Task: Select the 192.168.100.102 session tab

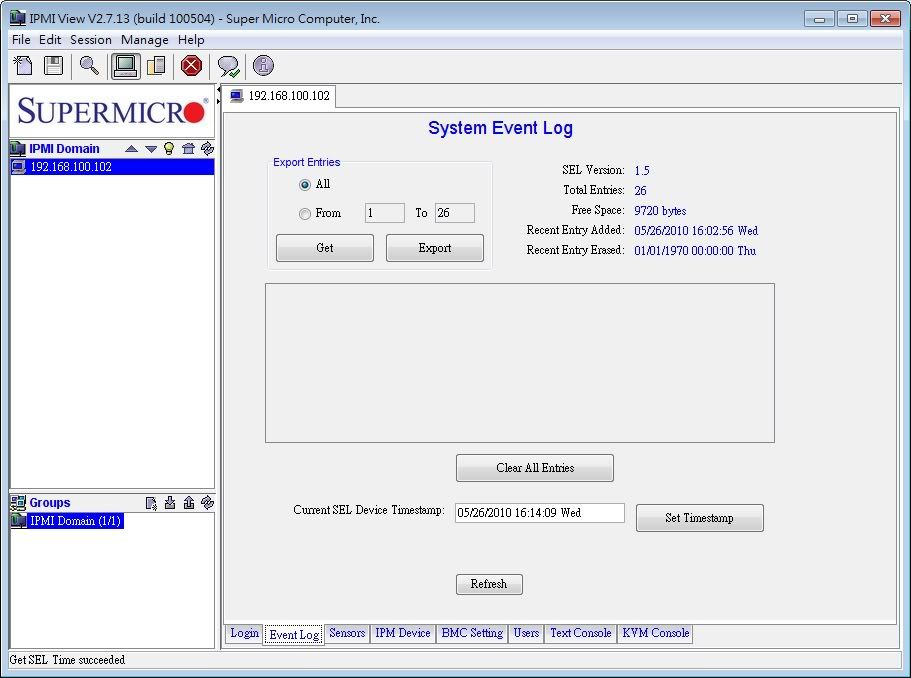Action: [x=281, y=96]
